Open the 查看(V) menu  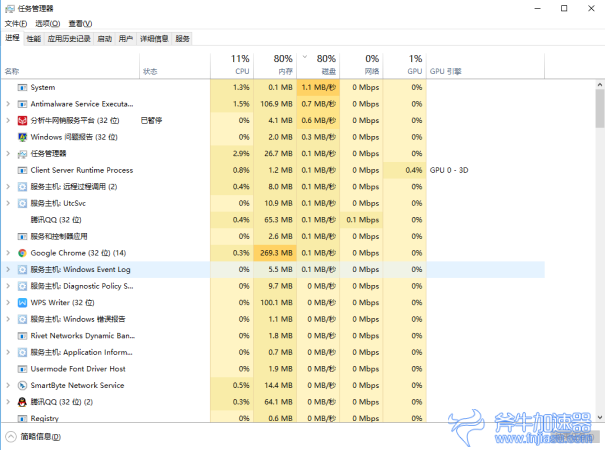[x=80, y=24]
